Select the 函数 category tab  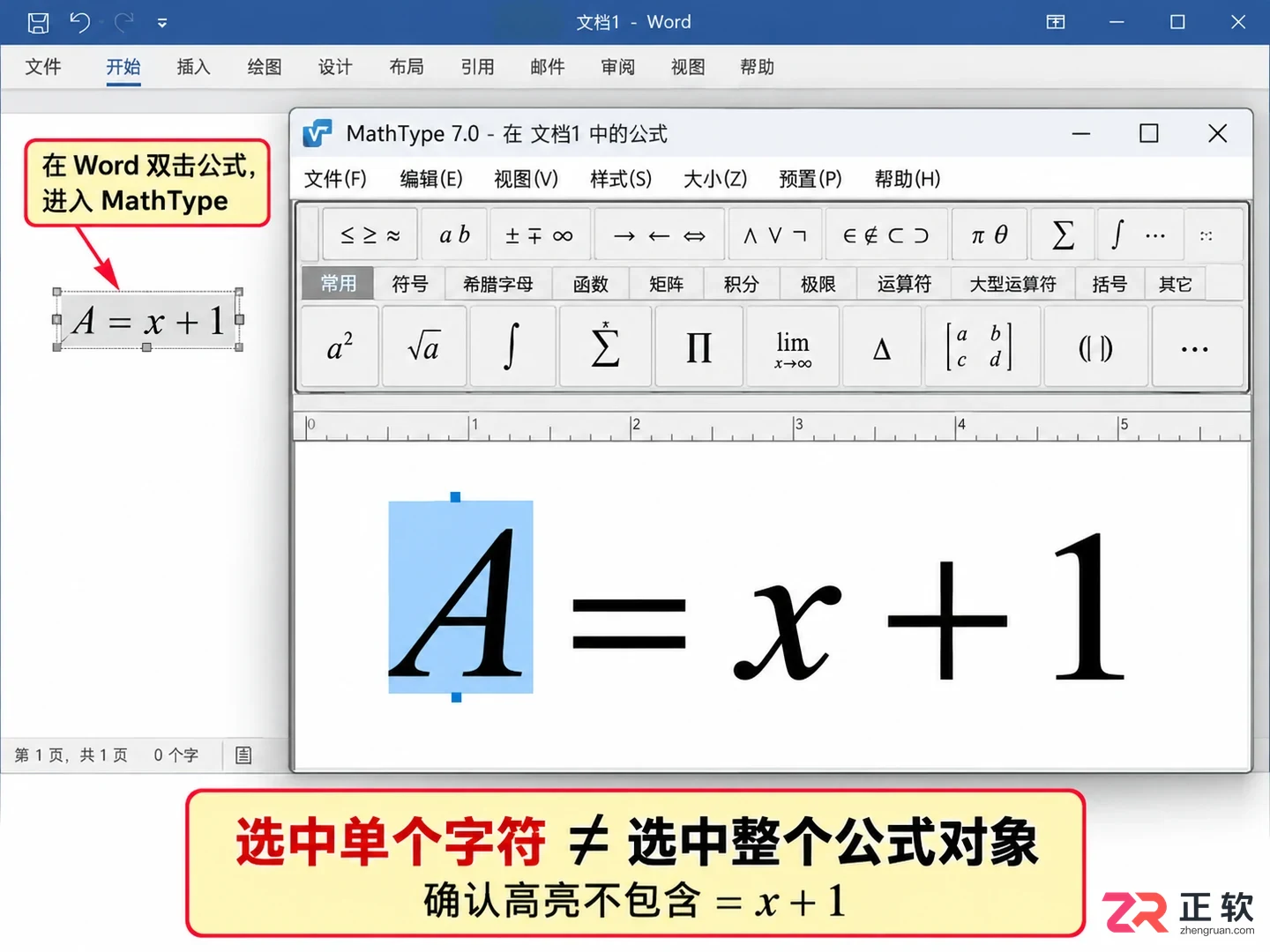591,284
